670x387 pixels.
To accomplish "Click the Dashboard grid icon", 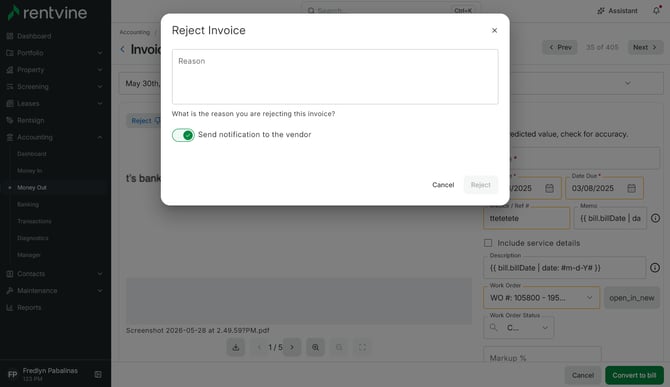I will (x=10, y=36).
